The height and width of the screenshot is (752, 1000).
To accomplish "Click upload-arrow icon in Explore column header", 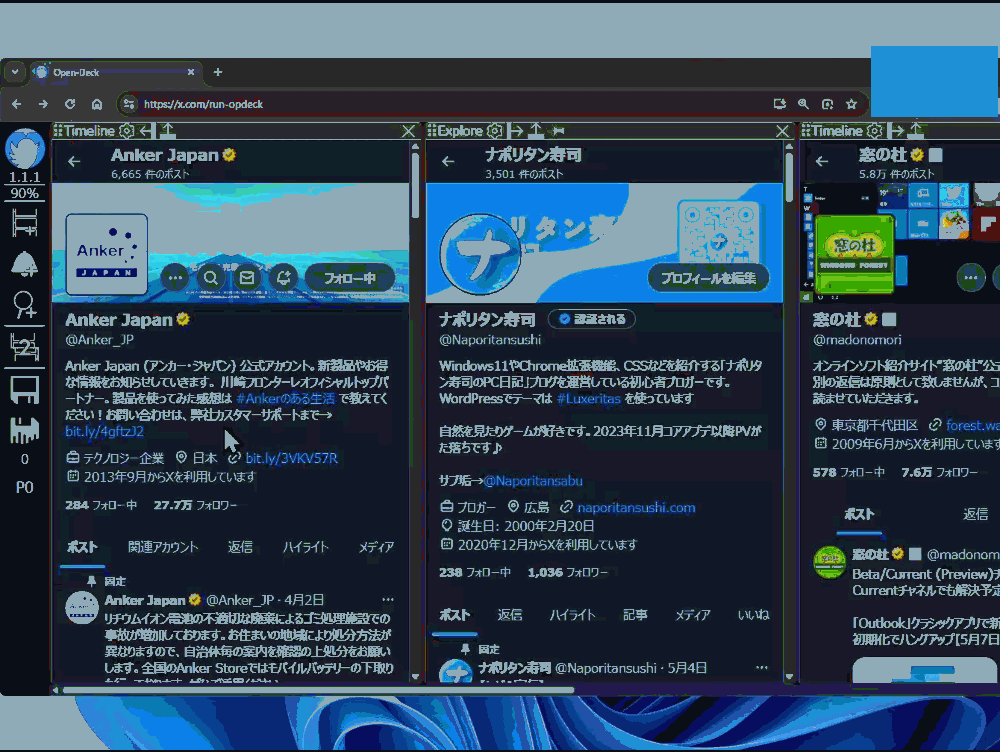I will click(x=536, y=131).
